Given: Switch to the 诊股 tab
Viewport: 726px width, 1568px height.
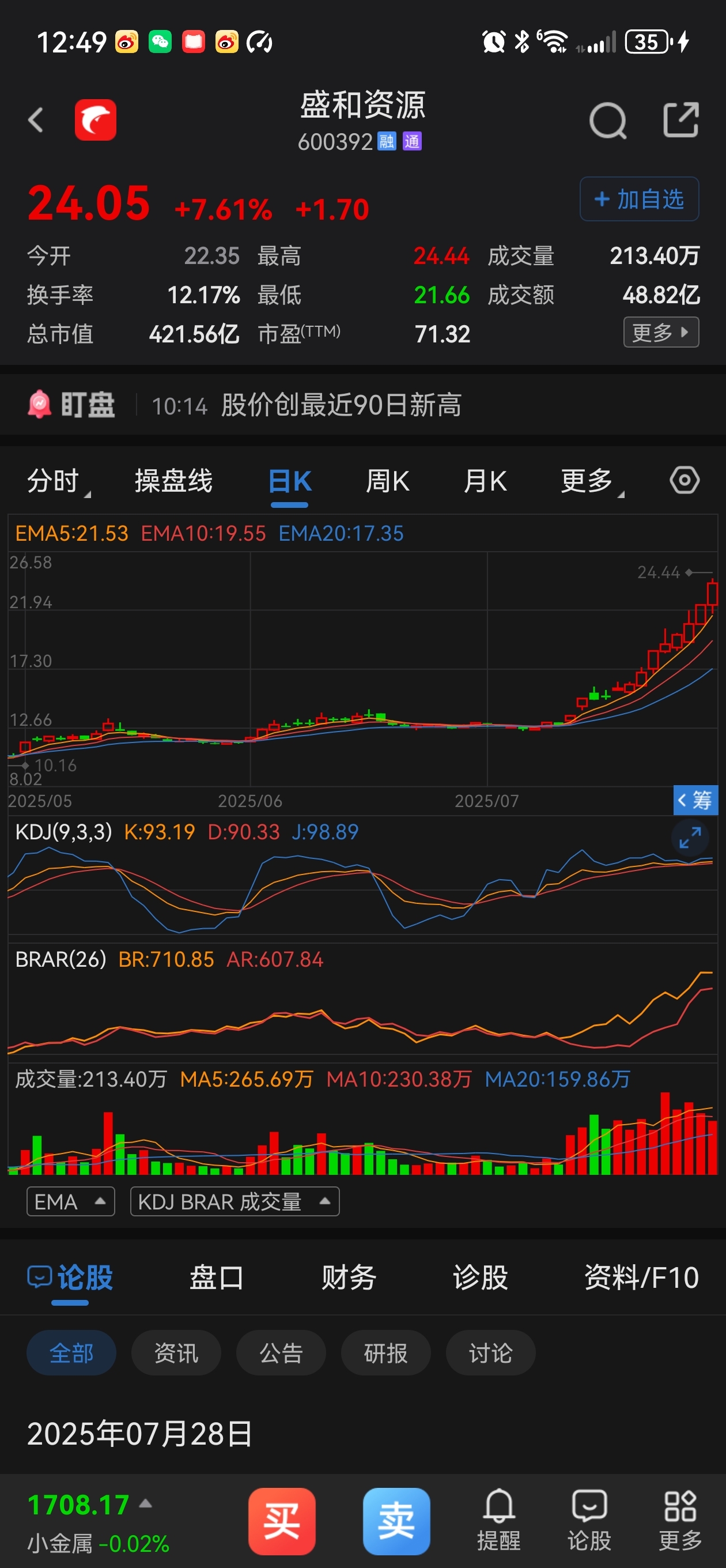Looking at the screenshot, I should coord(480,1277).
